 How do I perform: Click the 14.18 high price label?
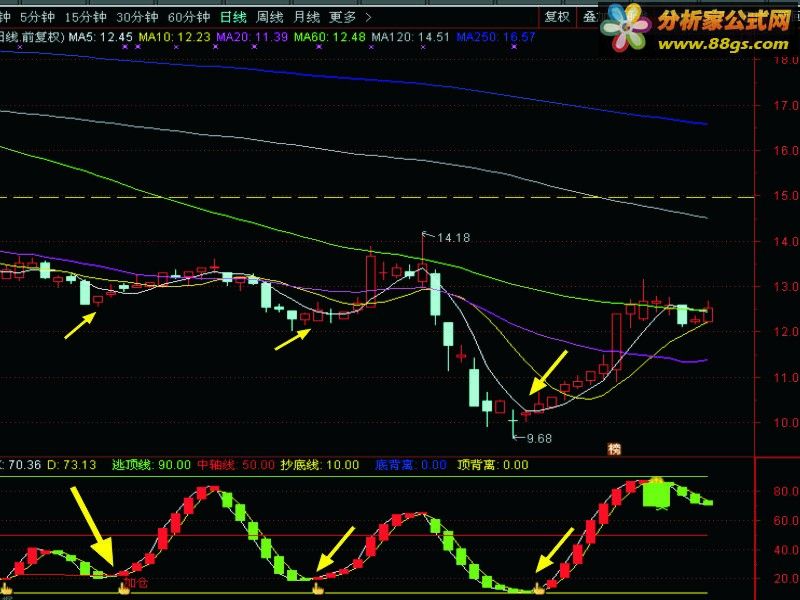(x=453, y=238)
